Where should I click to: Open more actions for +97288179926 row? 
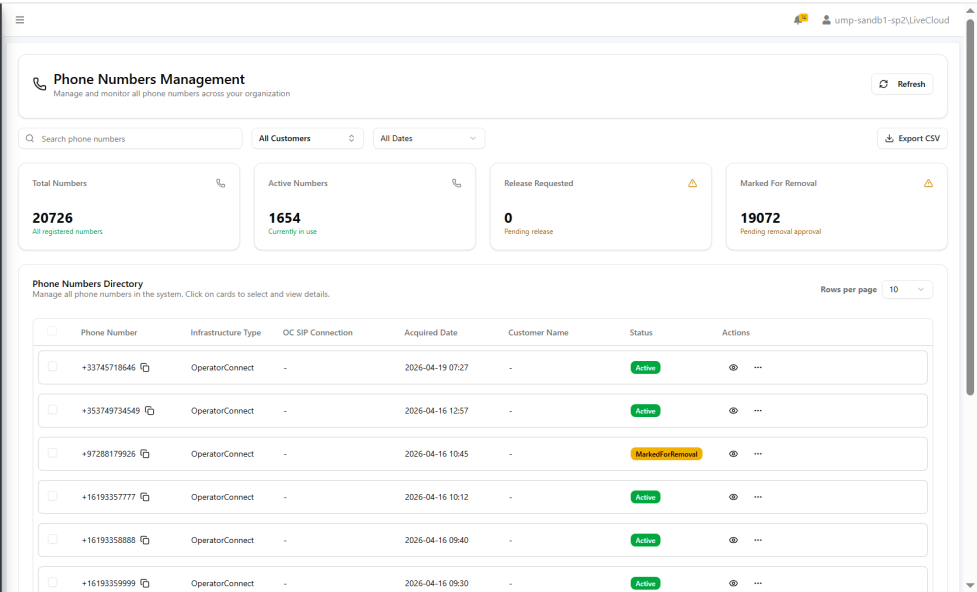[x=757, y=454]
